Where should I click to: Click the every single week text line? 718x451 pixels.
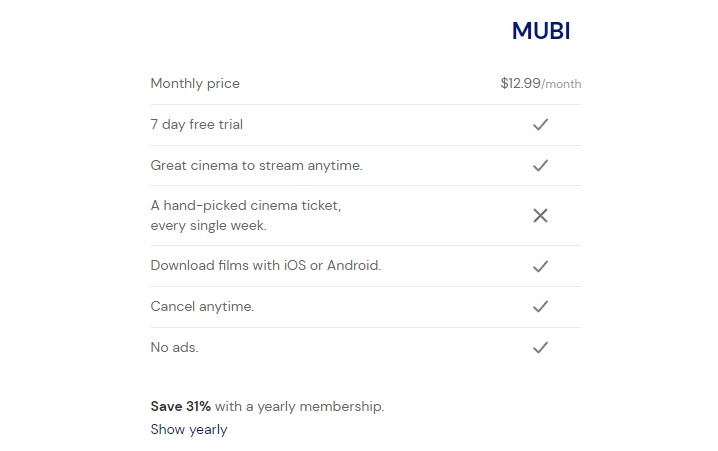[208, 226]
